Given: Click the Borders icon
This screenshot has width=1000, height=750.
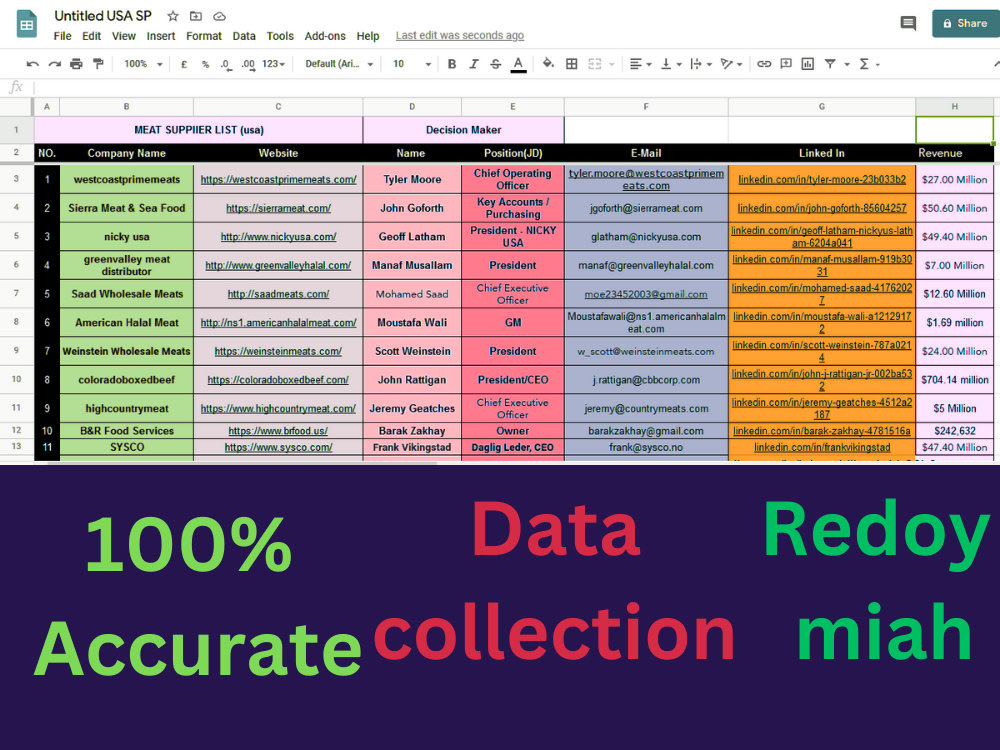Looking at the screenshot, I should (572, 64).
